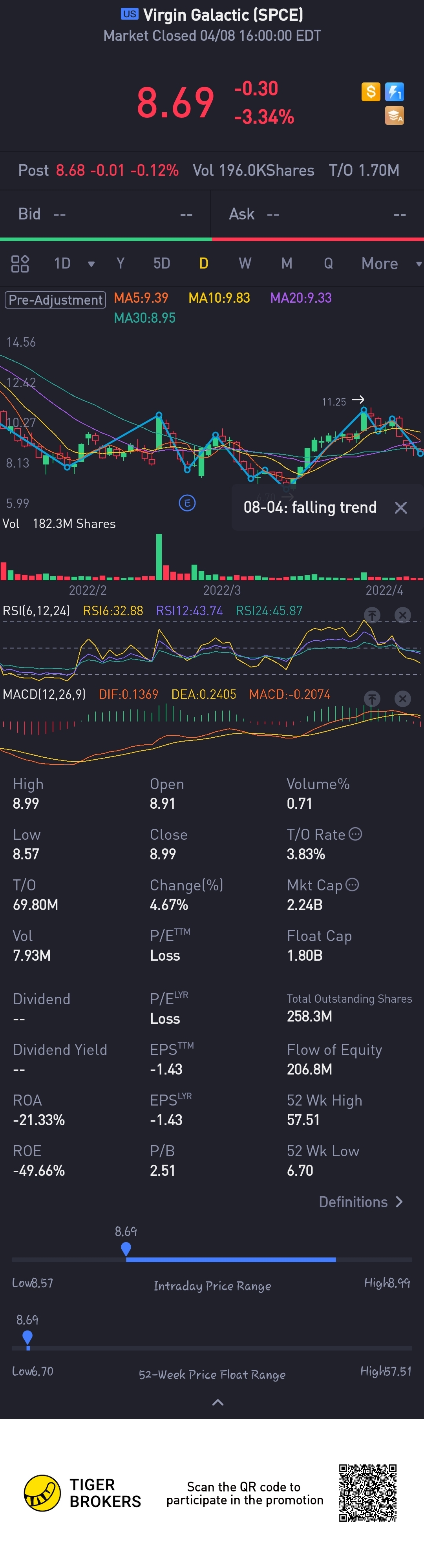Tap the blue Intraday range bar
This screenshot has height=1568, width=424.
coord(230,1259)
